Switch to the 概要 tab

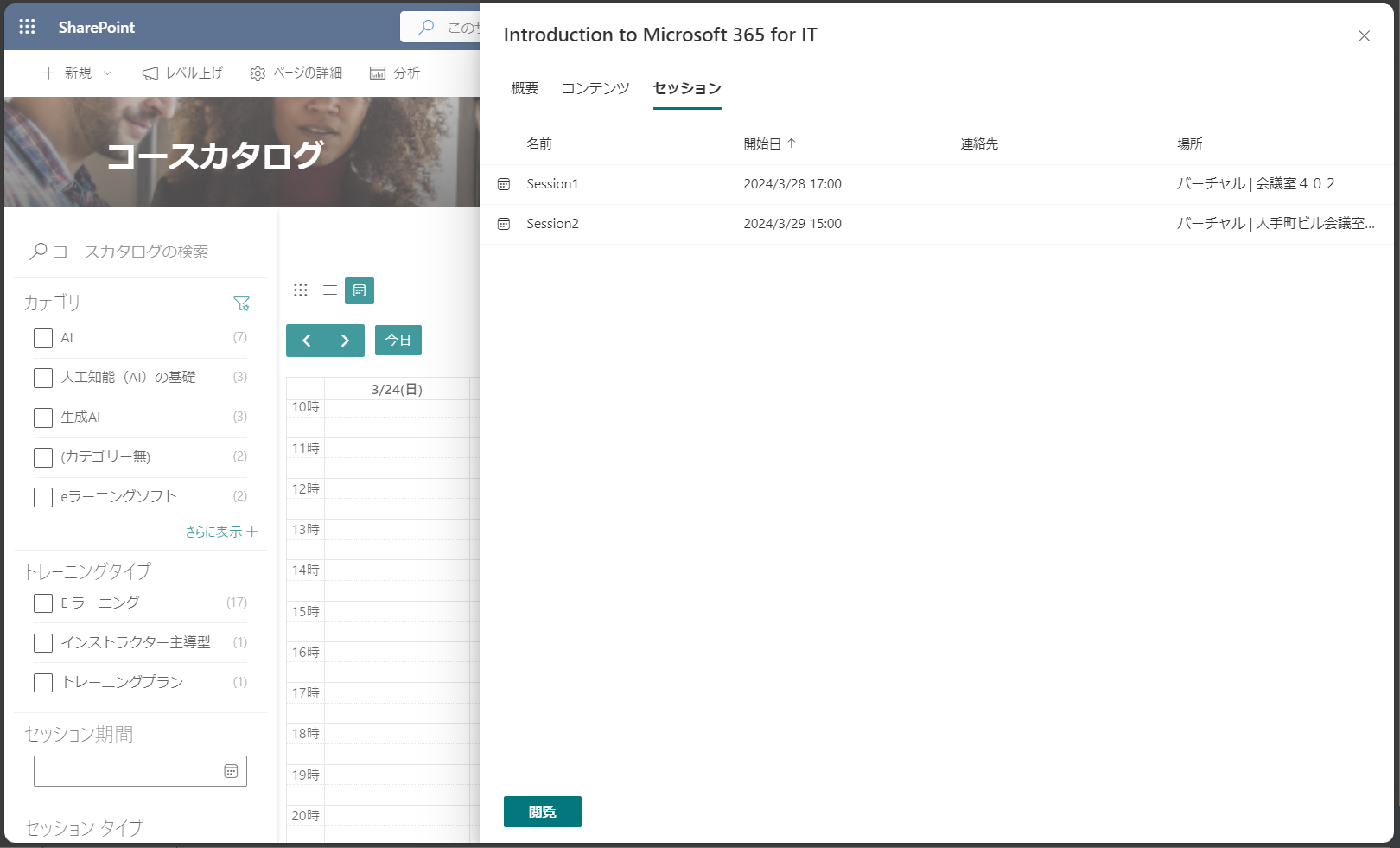525,88
